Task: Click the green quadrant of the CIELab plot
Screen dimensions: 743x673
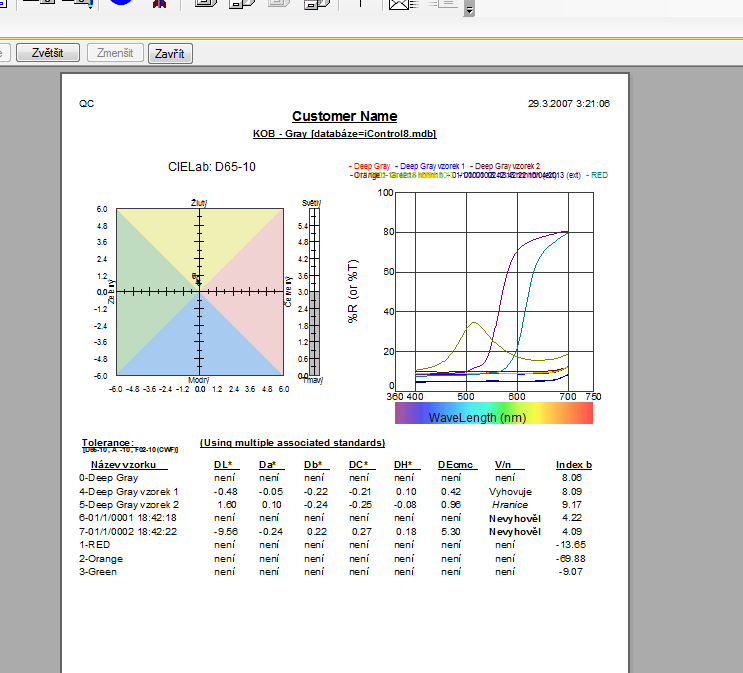Action: click(149, 292)
